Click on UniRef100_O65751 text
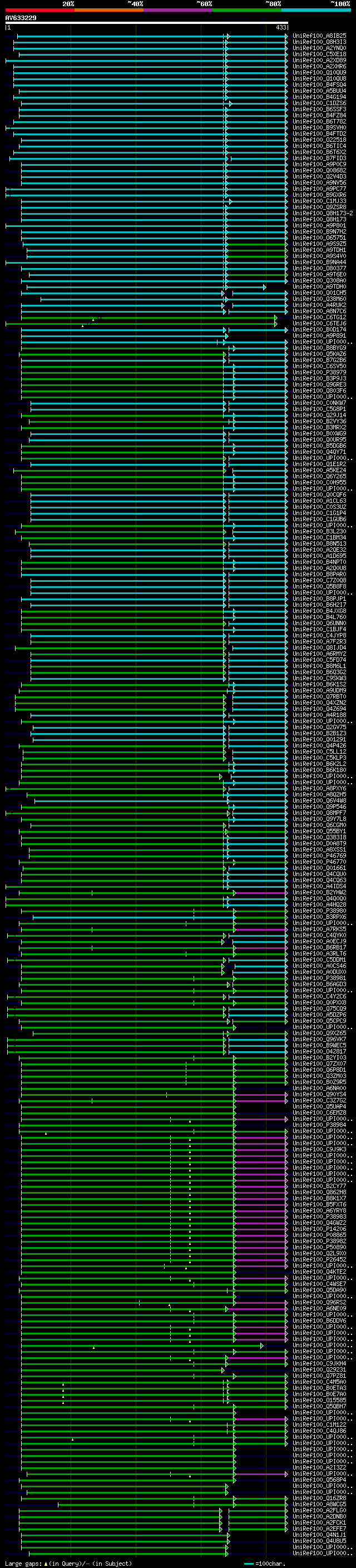The width and height of the screenshot is (356, 1568). pos(319,238)
